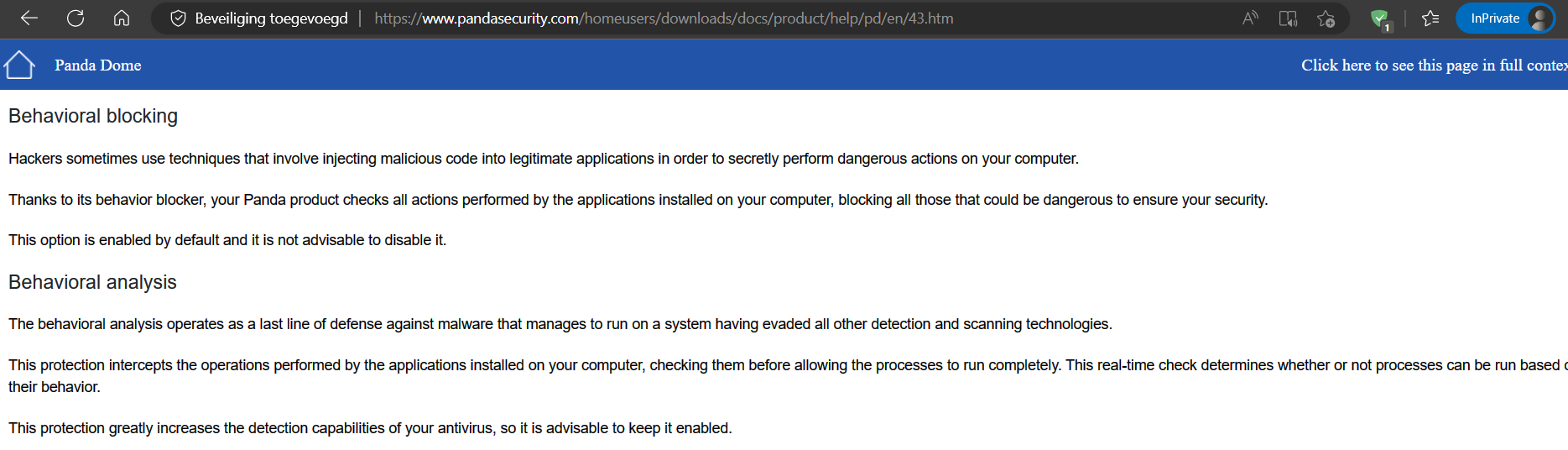This screenshot has width=1568, height=450.
Task: Click the pandasecurity.com URL in address bar
Action: pyautogui.click(x=663, y=18)
